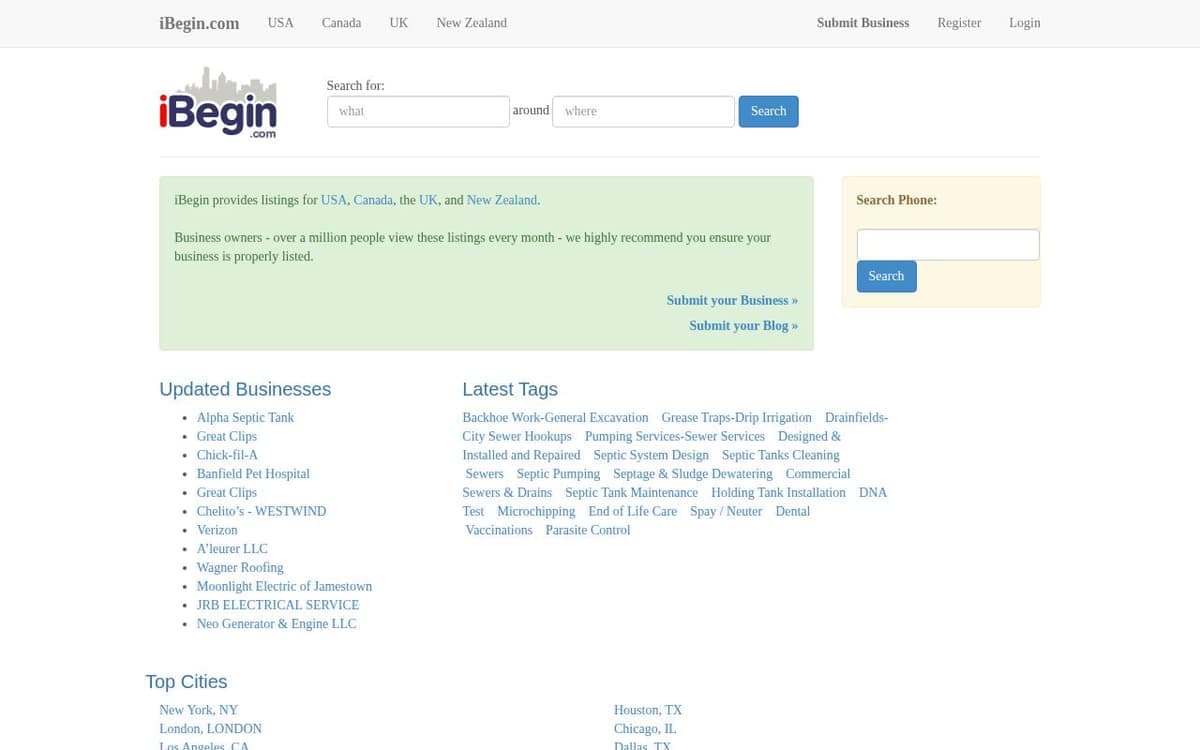Open London, LONDON in Top Cities
1200x750 pixels.
pyautogui.click(x=210, y=729)
